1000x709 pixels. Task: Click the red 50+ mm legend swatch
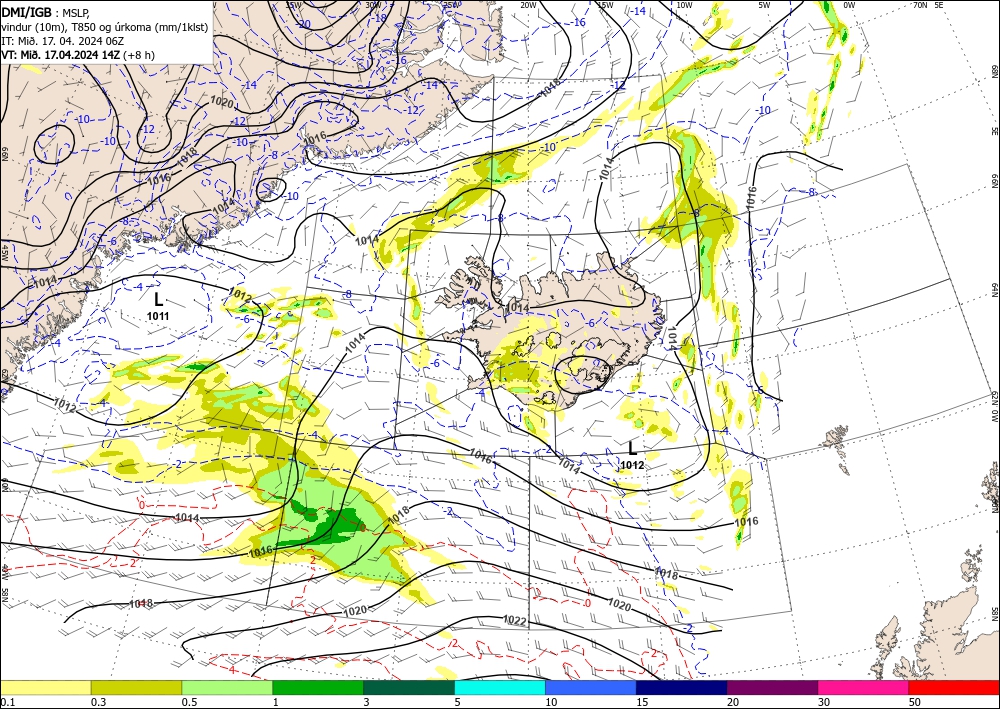[x=954, y=687]
